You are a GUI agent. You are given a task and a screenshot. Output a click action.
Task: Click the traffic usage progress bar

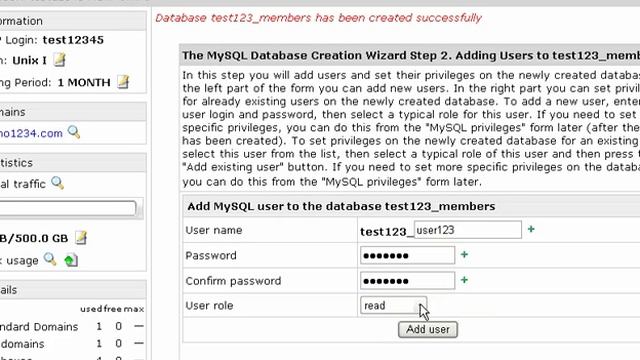pos(68,208)
